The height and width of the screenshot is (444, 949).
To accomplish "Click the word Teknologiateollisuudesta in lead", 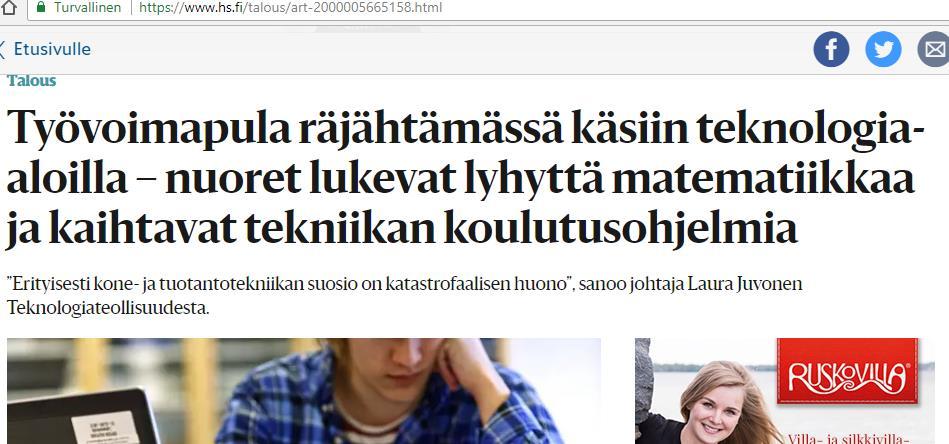I will (x=107, y=308).
